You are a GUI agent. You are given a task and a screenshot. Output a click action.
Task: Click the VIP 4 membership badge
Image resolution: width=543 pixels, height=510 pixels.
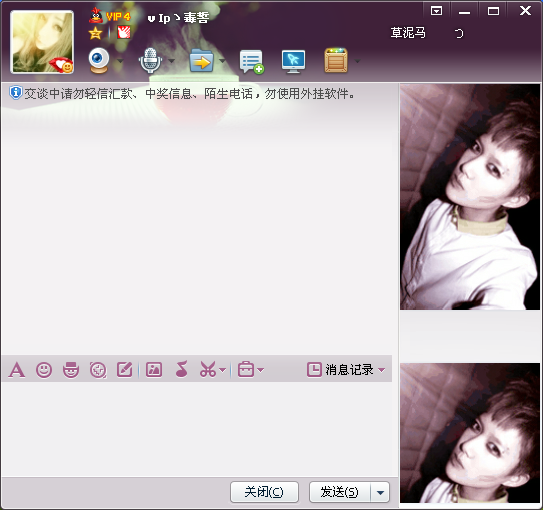click(x=118, y=17)
